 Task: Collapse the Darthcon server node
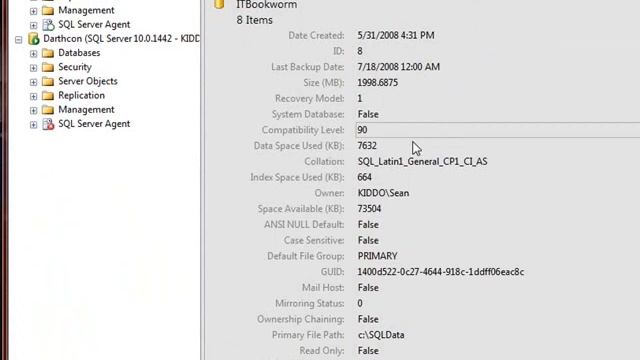tap(19, 40)
